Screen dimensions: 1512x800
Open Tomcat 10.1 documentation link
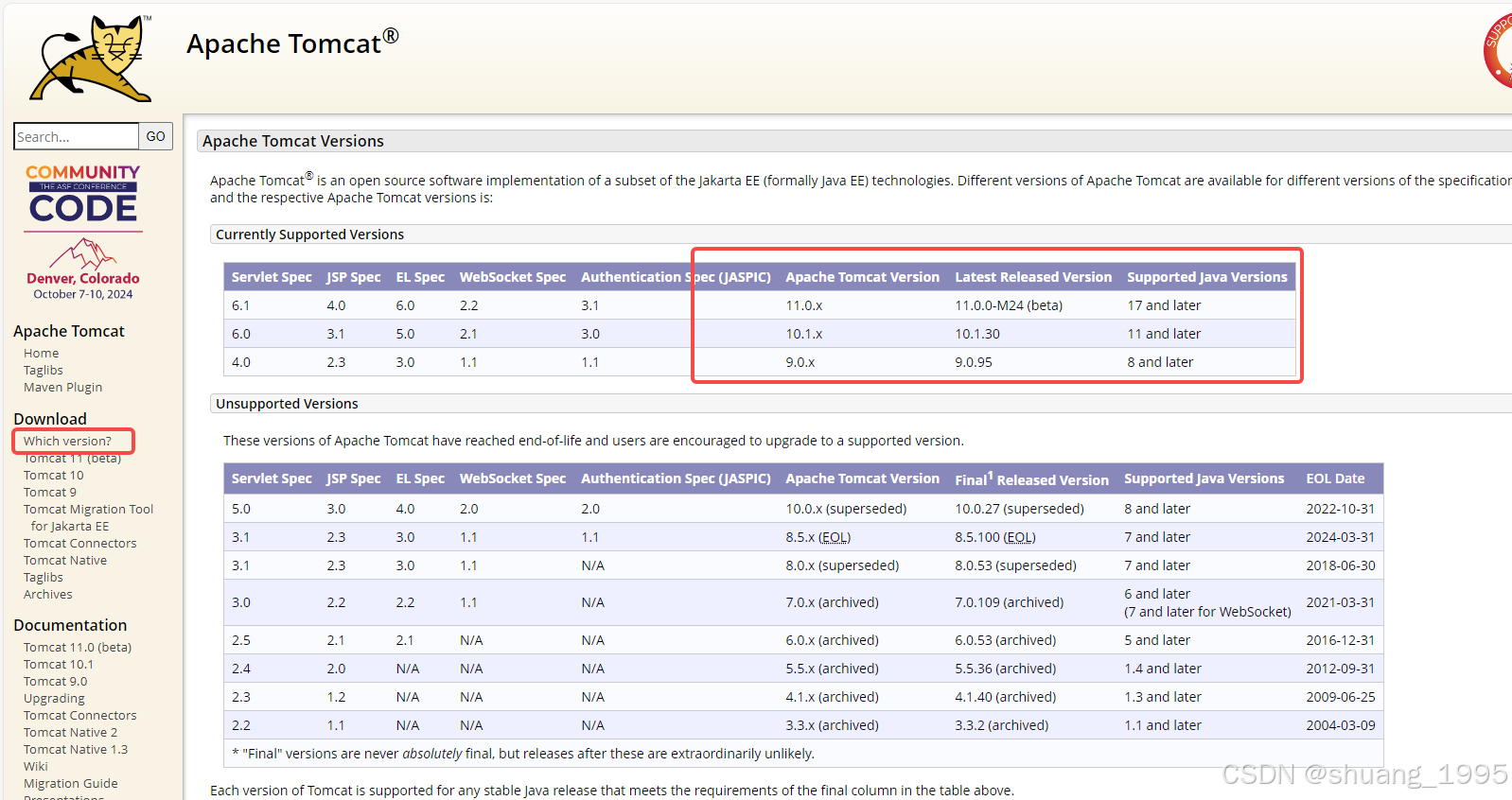tap(59, 664)
